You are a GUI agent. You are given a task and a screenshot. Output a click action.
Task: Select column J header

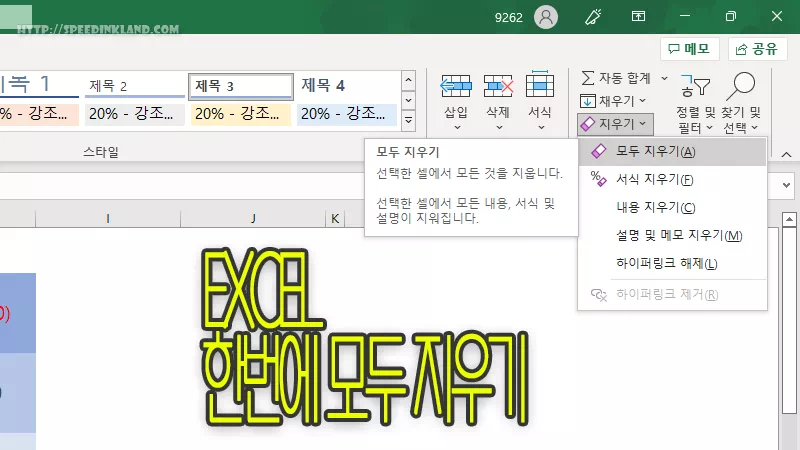point(253,218)
